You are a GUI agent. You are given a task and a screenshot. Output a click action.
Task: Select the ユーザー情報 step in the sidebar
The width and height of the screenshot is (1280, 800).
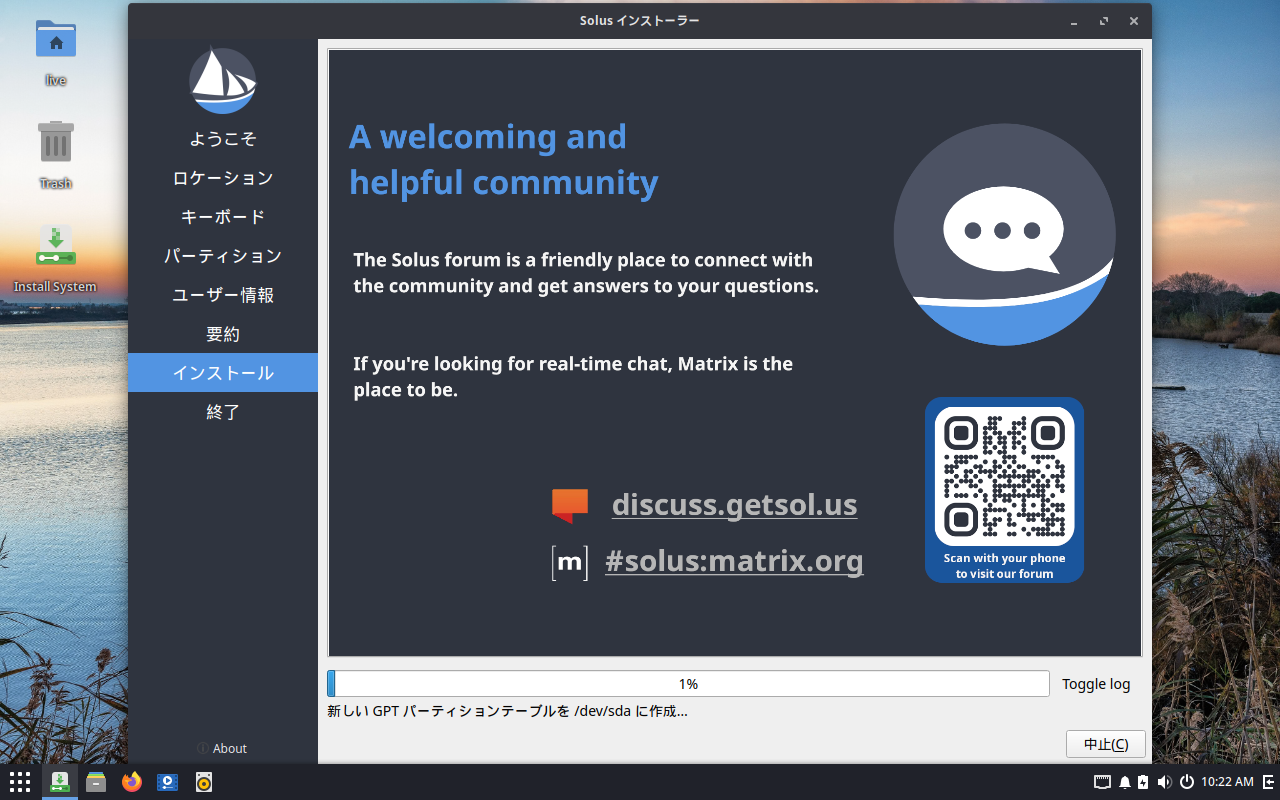click(223, 295)
